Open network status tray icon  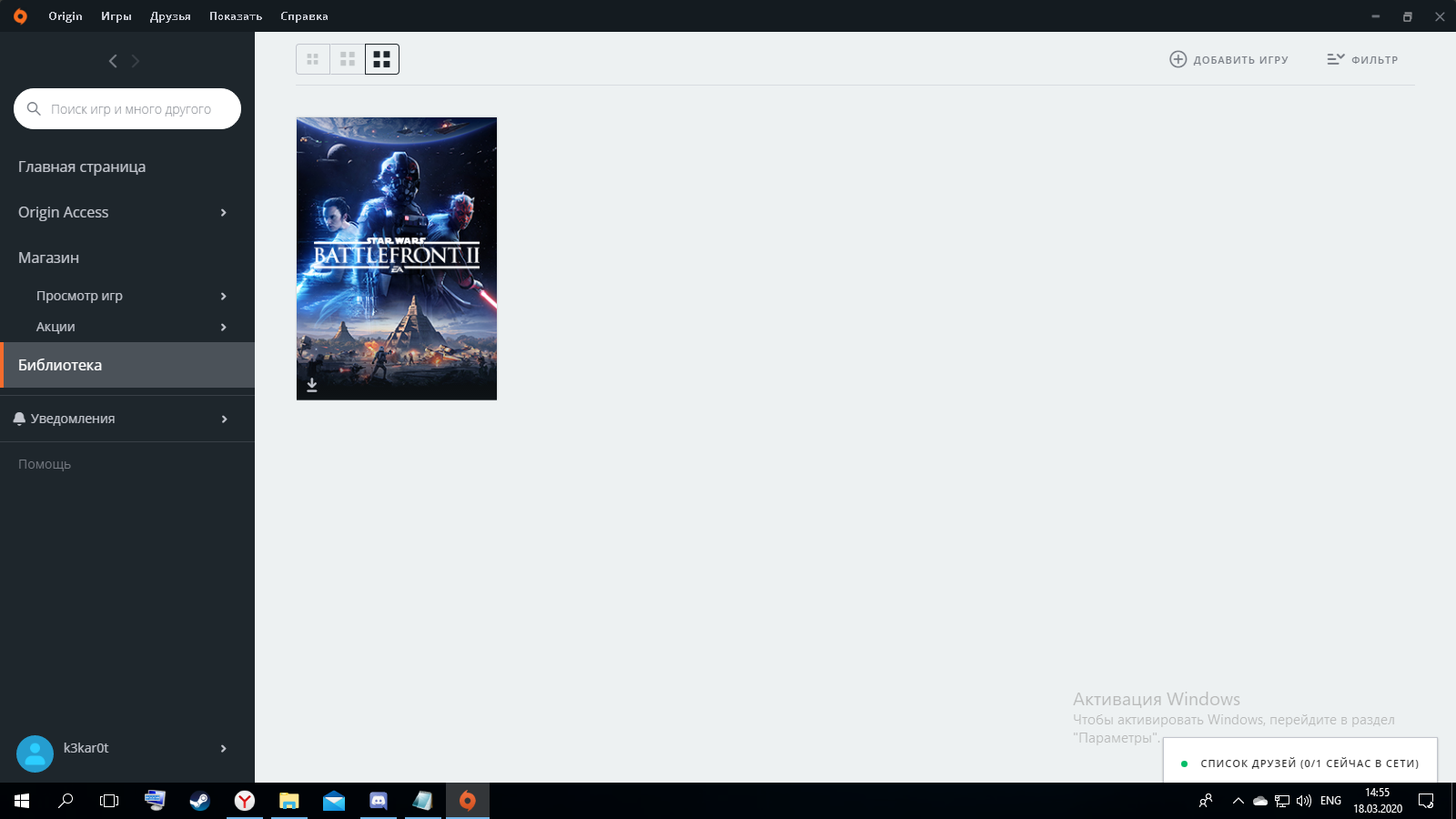click(x=1282, y=801)
